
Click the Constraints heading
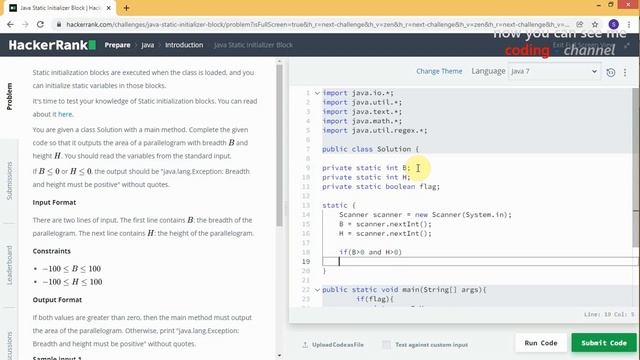tap(51, 251)
